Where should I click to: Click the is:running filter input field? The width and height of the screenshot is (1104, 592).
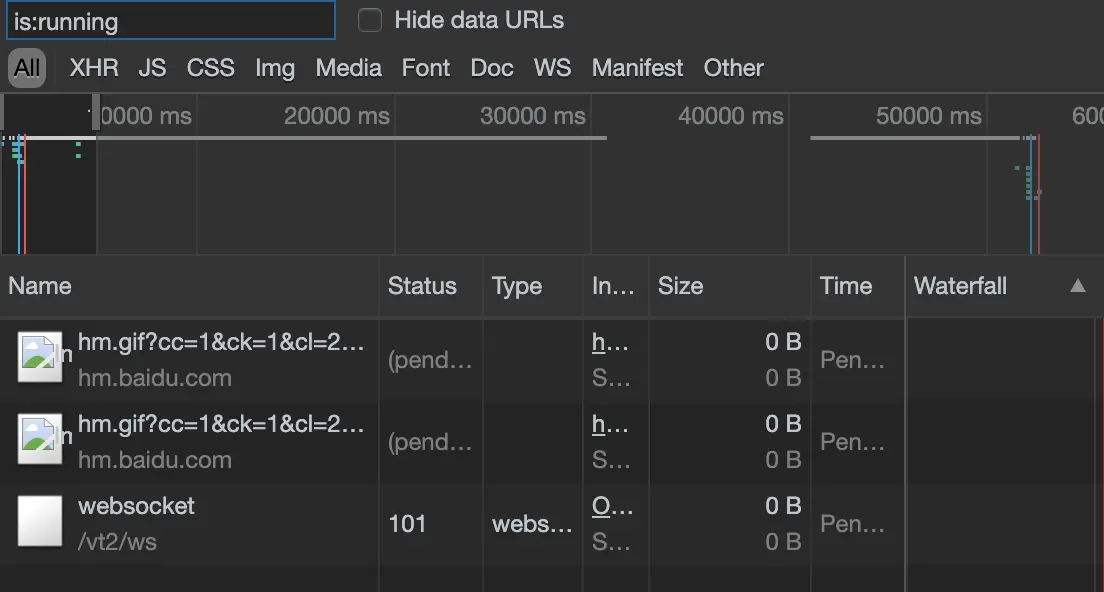point(170,20)
